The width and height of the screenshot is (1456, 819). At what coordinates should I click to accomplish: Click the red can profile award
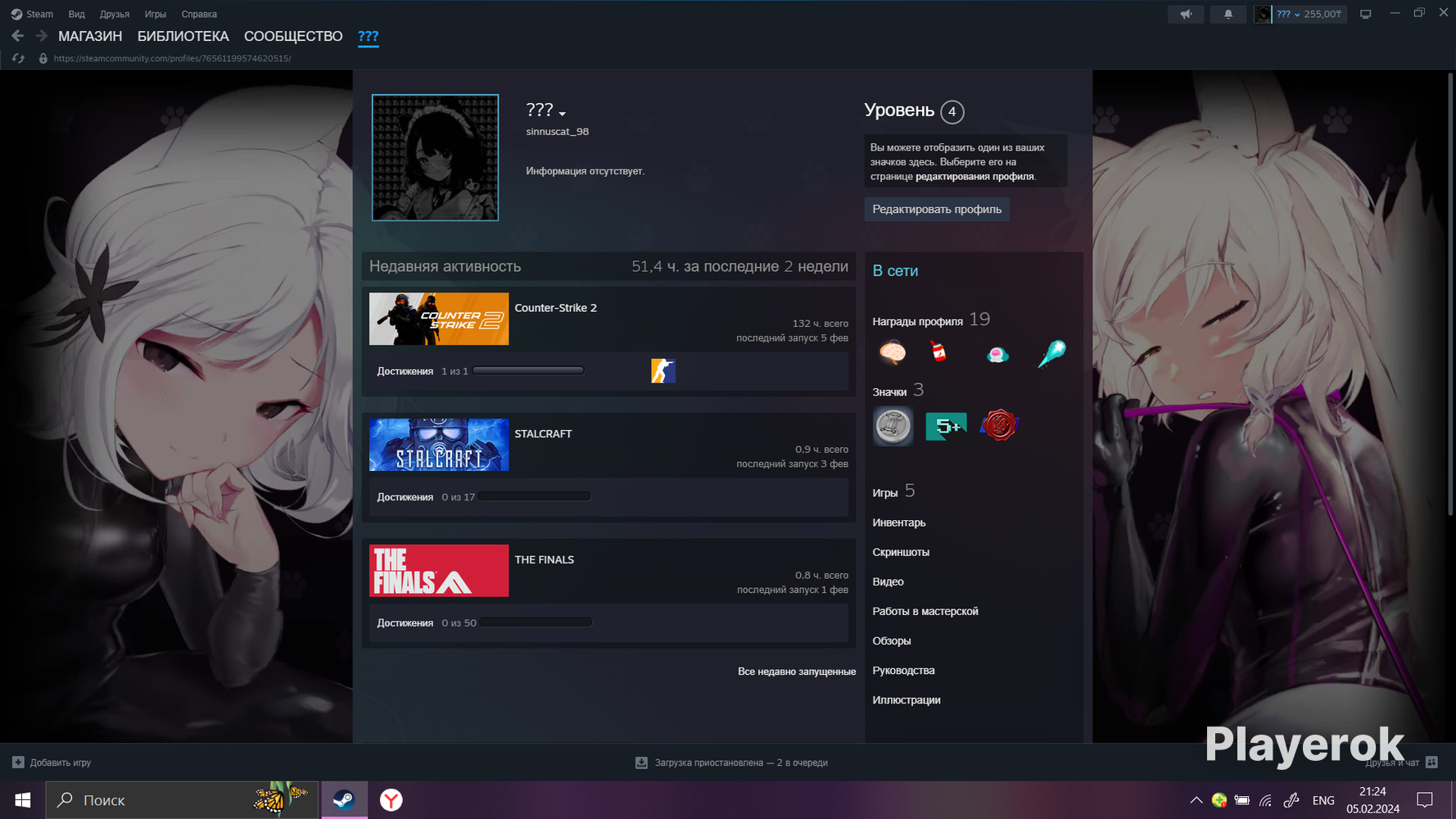click(938, 352)
